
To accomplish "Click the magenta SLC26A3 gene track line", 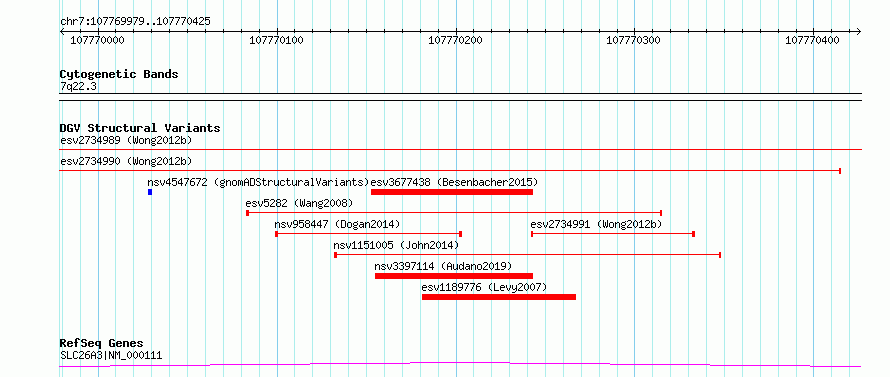I will click(x=460, y=364).
